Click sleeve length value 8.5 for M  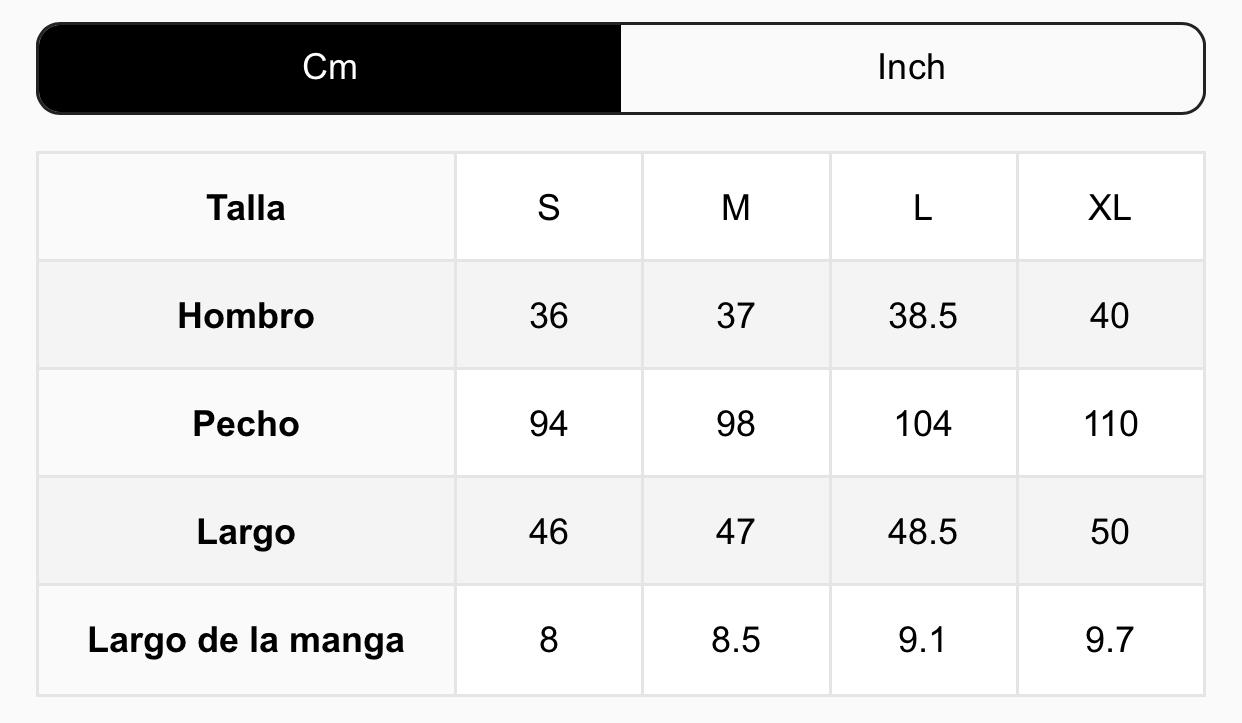point(735,640)
